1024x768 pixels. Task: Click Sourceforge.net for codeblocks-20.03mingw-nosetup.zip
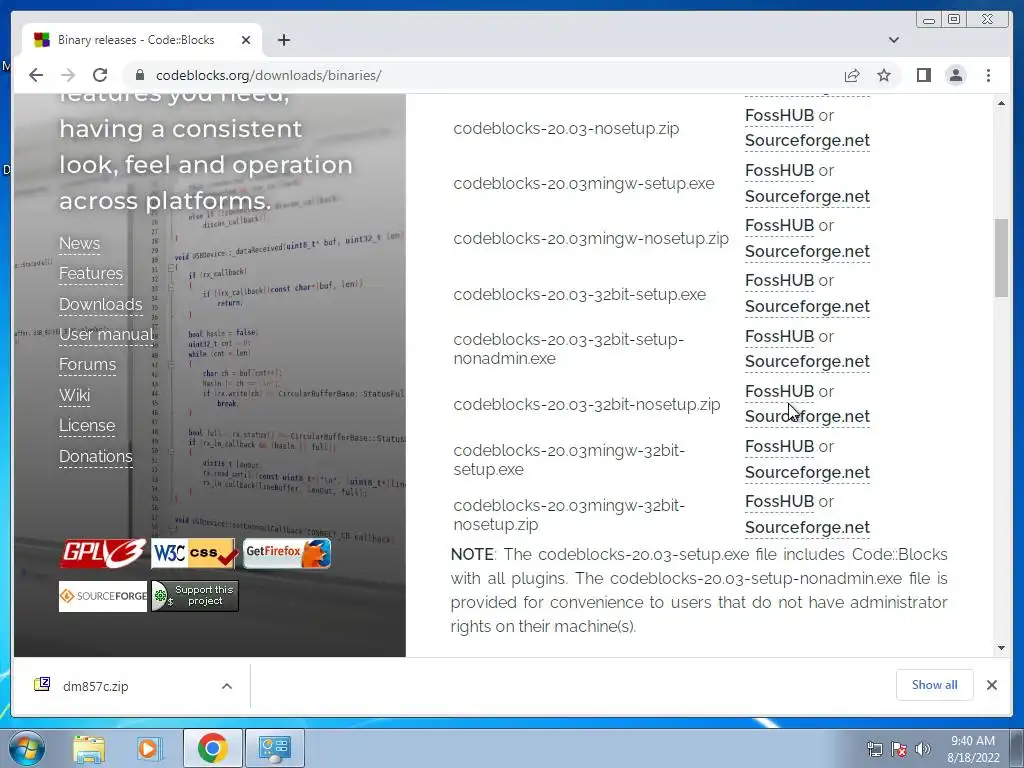point(807,251)
